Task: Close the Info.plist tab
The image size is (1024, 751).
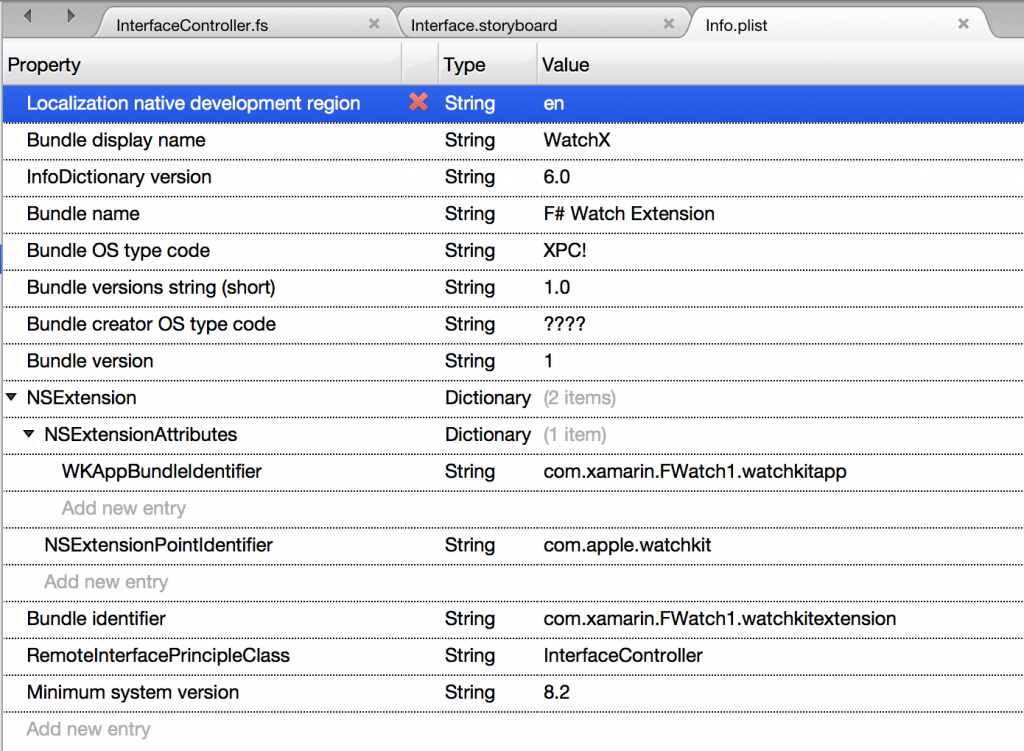Action: [x=962, y=24]
